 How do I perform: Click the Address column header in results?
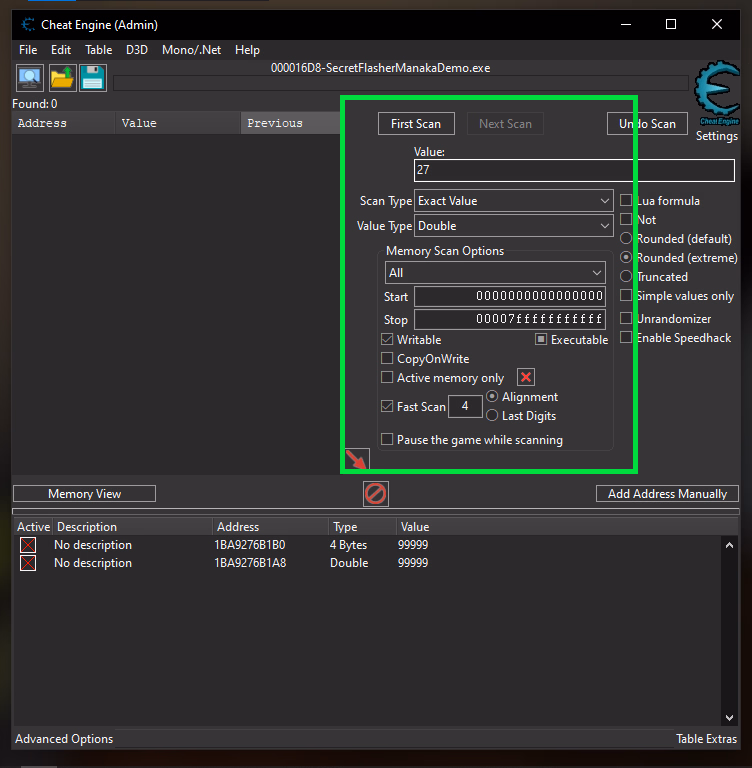pos(64,123)
